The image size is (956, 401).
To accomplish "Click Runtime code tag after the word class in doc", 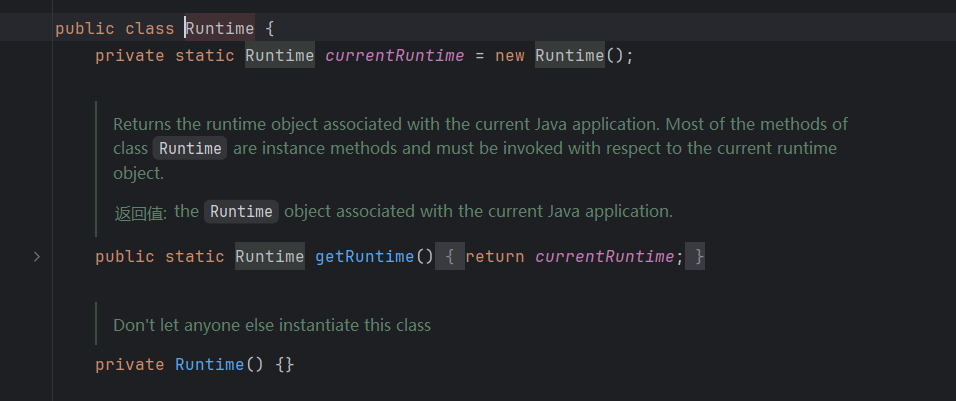I will 190,149.
